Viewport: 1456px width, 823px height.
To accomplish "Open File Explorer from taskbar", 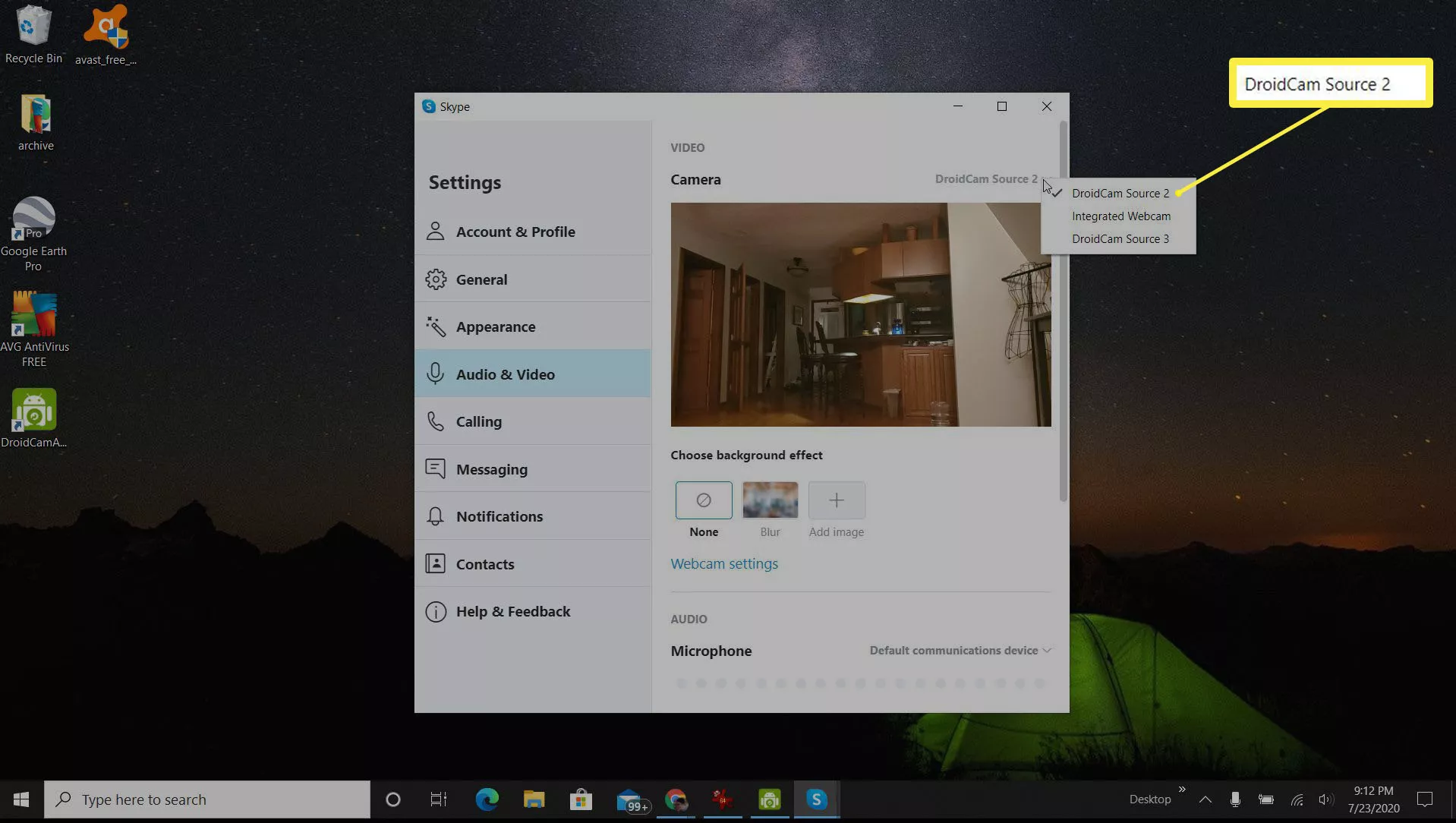I will coord(534,799).
